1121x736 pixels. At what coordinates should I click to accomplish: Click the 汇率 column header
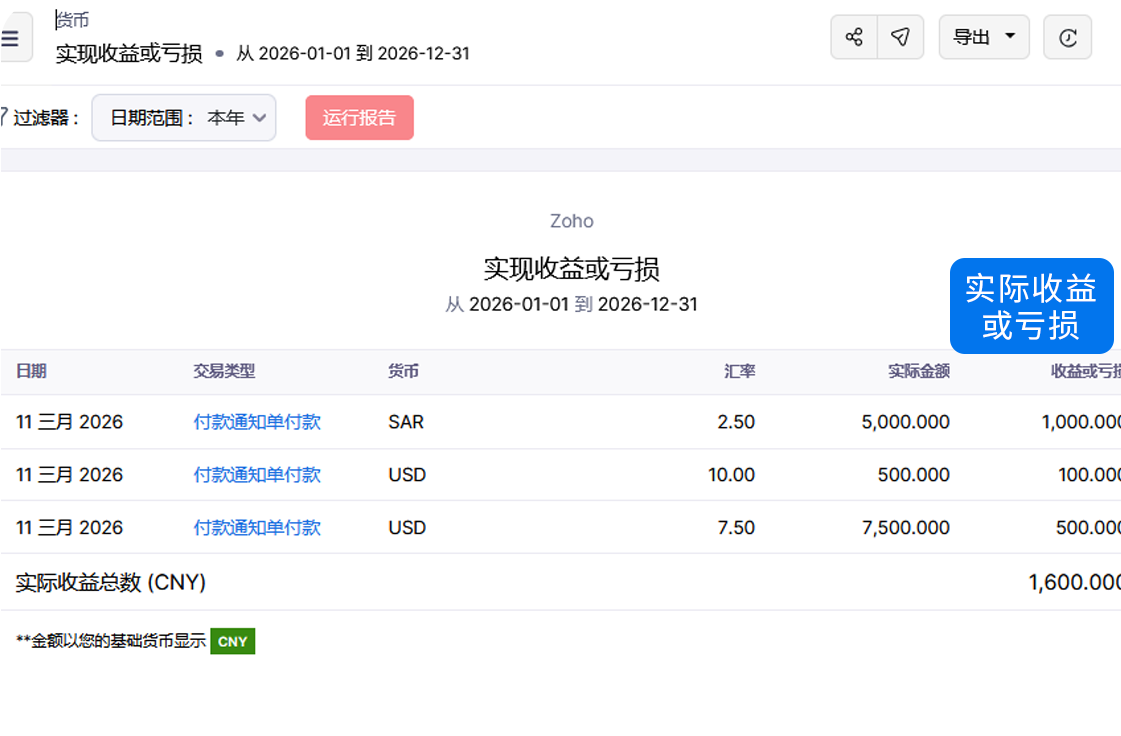coord(739,371)
